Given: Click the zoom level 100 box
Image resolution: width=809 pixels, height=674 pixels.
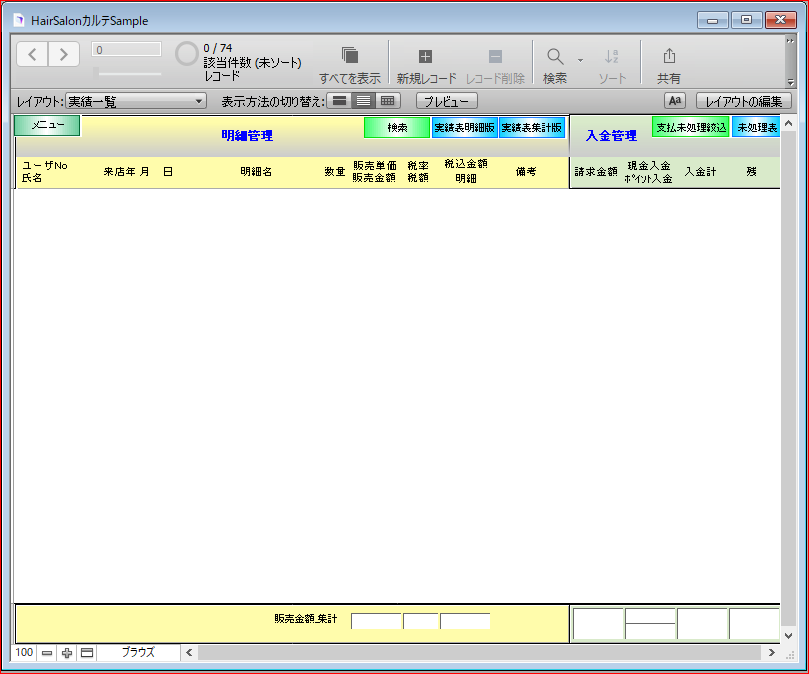Looking at the screenshot, I should coord(24,652).
